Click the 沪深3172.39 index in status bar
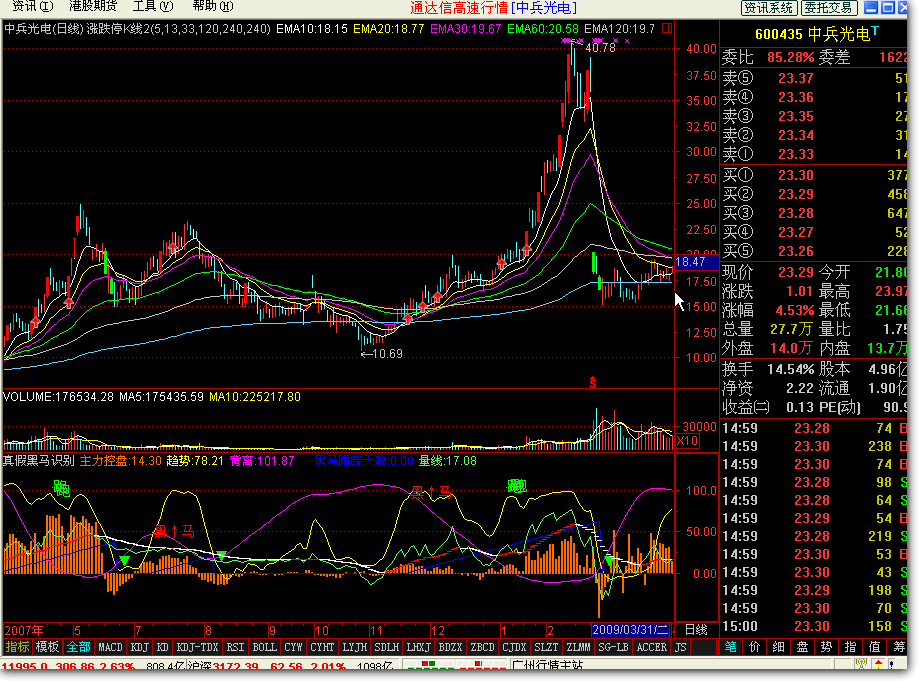This screenshot has height=684, width=922. click(x=223, y=666)
